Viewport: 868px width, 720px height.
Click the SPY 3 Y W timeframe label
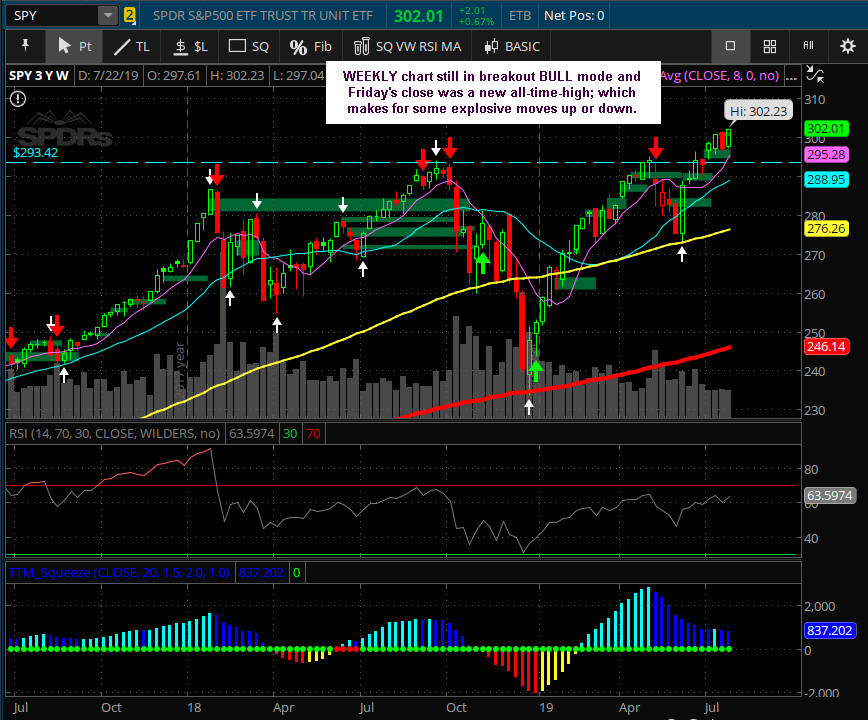(38, 75)
